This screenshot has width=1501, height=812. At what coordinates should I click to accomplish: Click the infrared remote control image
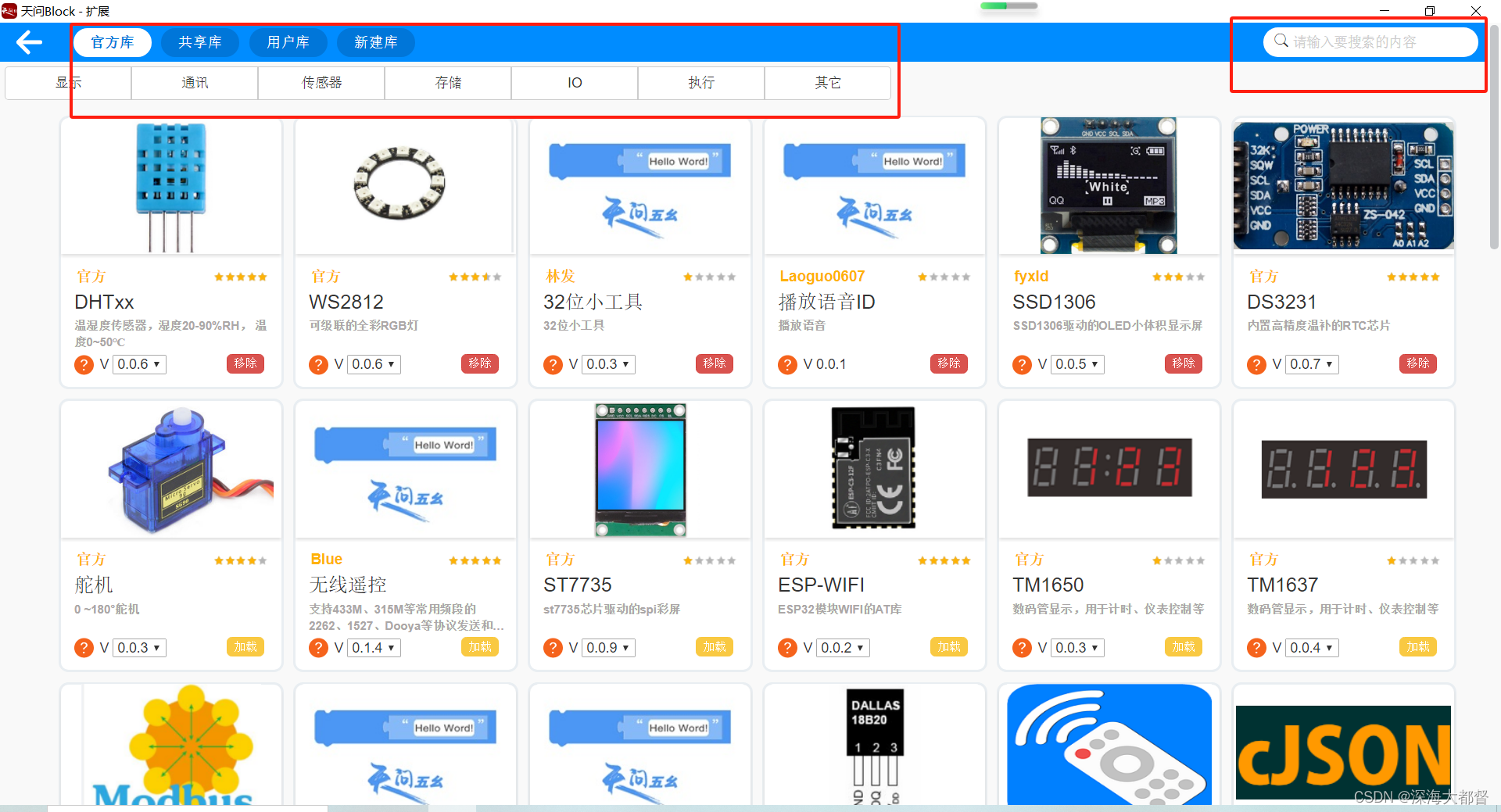(1109, 745)
